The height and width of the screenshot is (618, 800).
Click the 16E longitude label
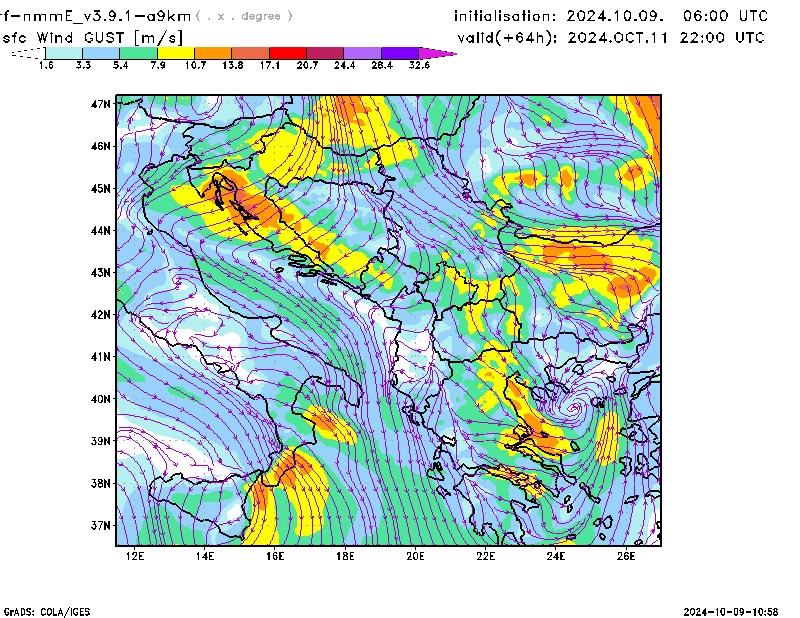tap(275, 556)
